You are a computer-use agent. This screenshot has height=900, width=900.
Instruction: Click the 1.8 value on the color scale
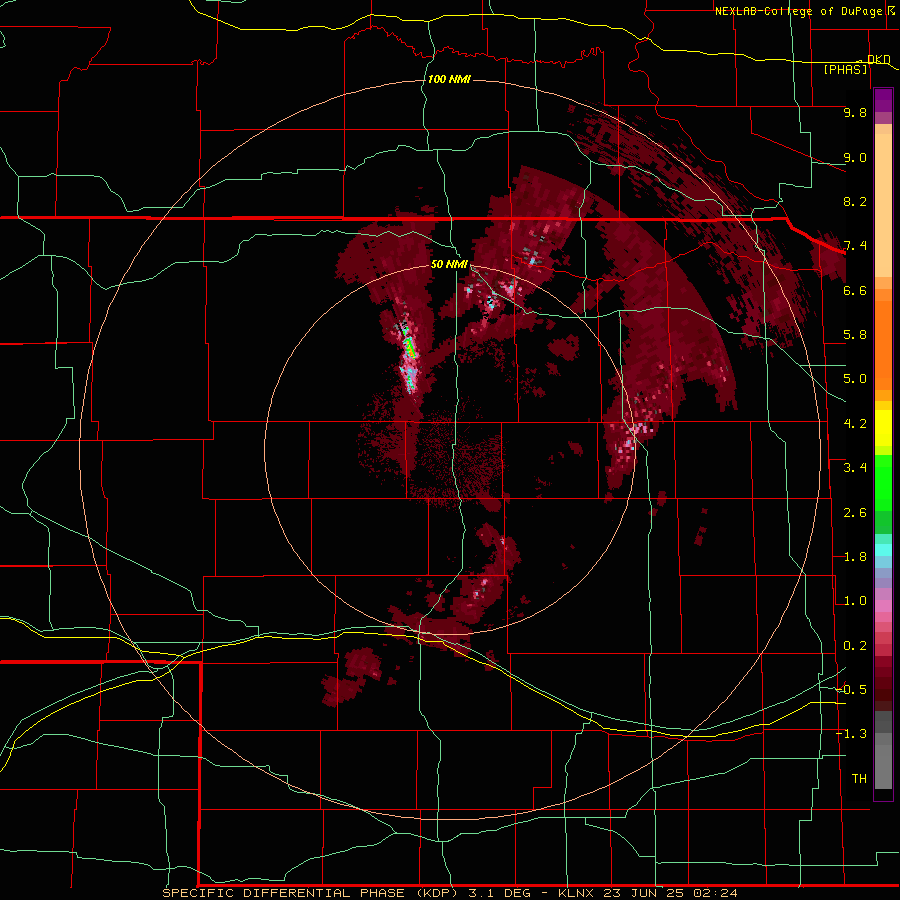point(855,557)
